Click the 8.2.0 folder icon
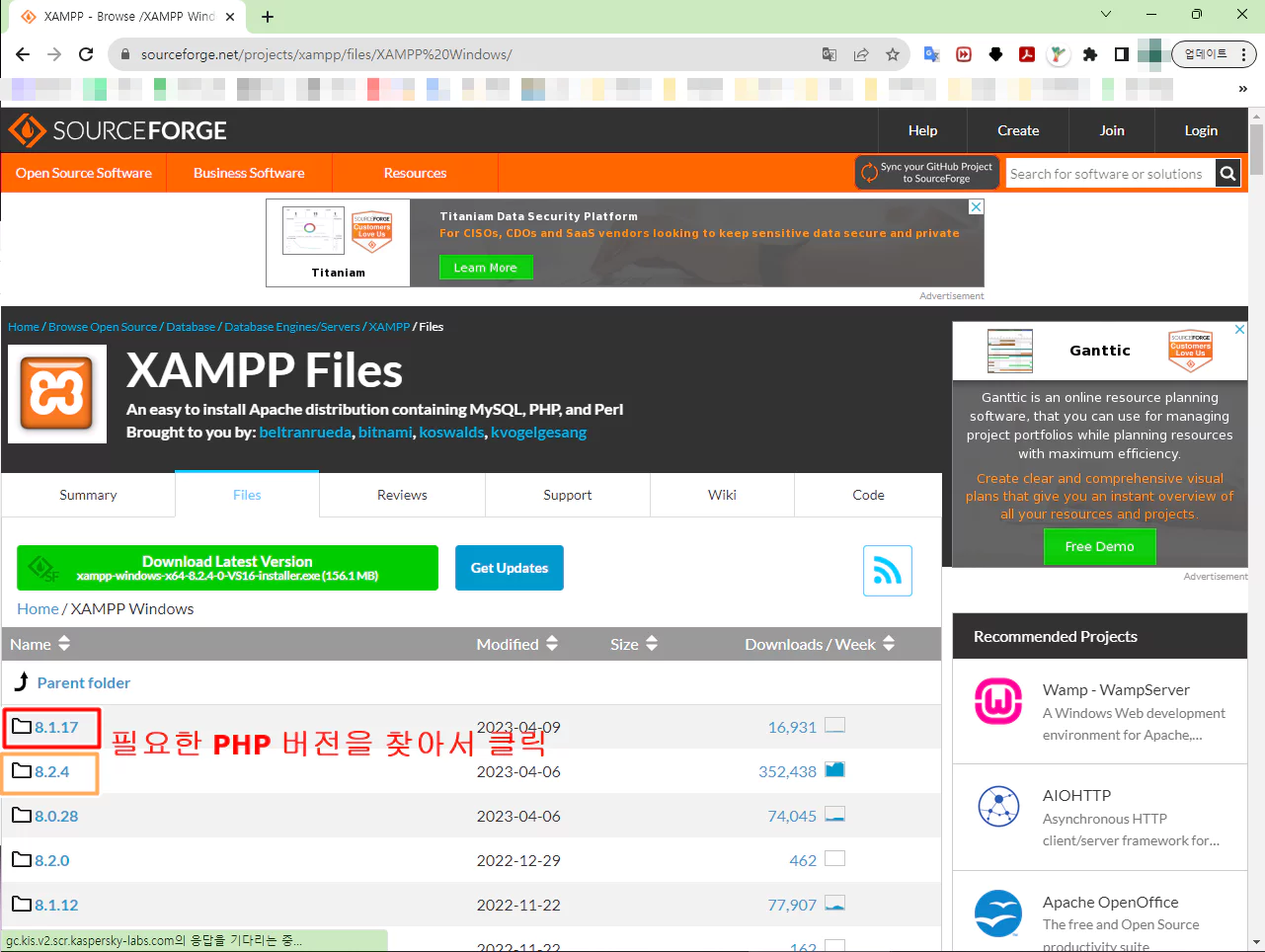1265x952 pixels. coord(22,860)
